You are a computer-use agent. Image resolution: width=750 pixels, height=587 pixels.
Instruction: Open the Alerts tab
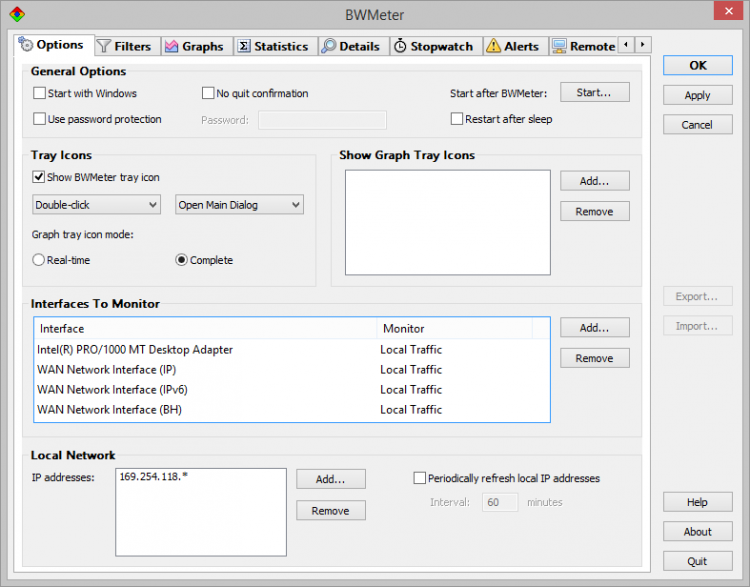tap(515, 46)
